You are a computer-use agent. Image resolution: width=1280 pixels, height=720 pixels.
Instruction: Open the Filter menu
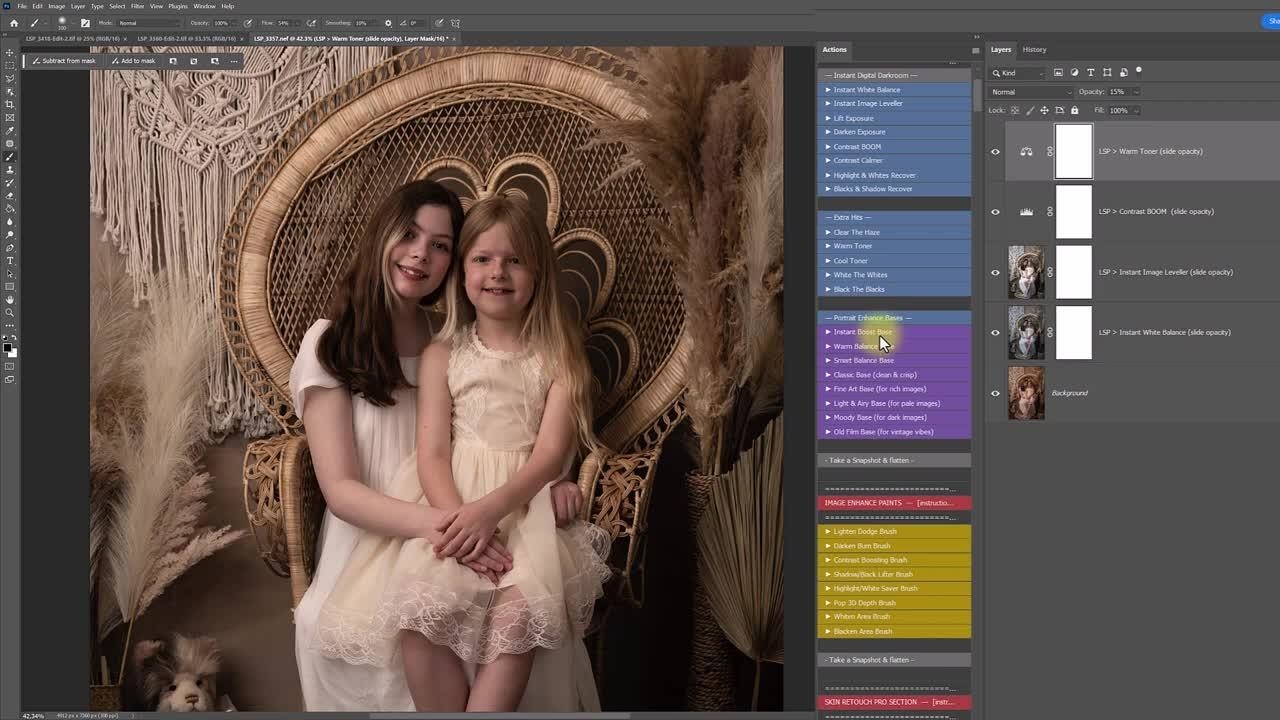pos(137,6)
